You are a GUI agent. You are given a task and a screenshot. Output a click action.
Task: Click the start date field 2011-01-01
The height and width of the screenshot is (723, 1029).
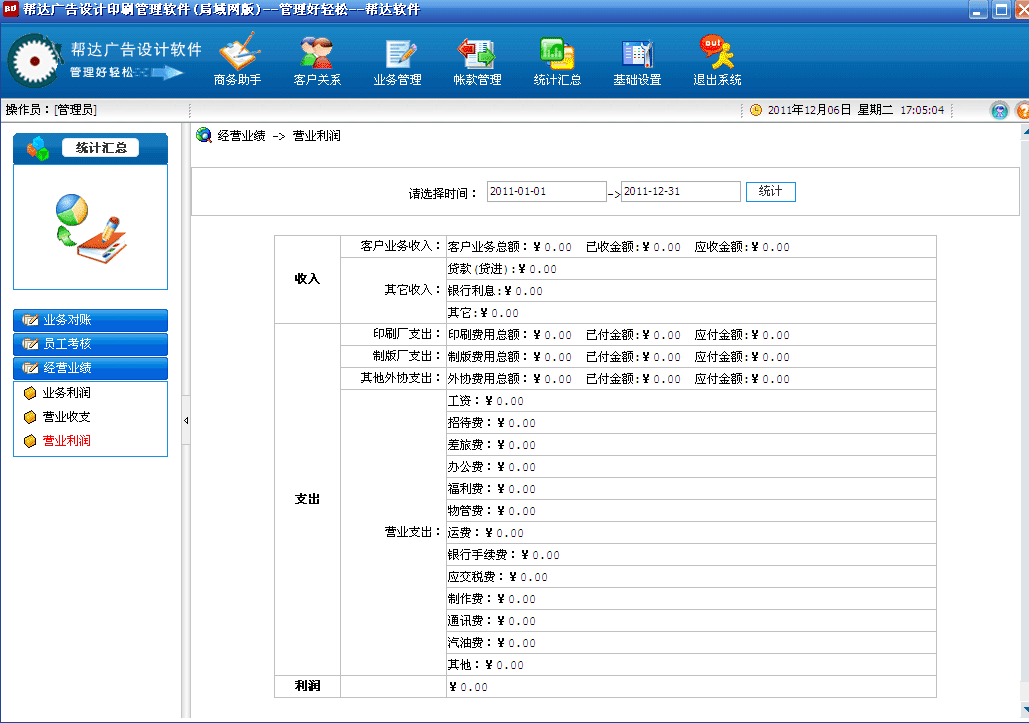coord(546,192)
